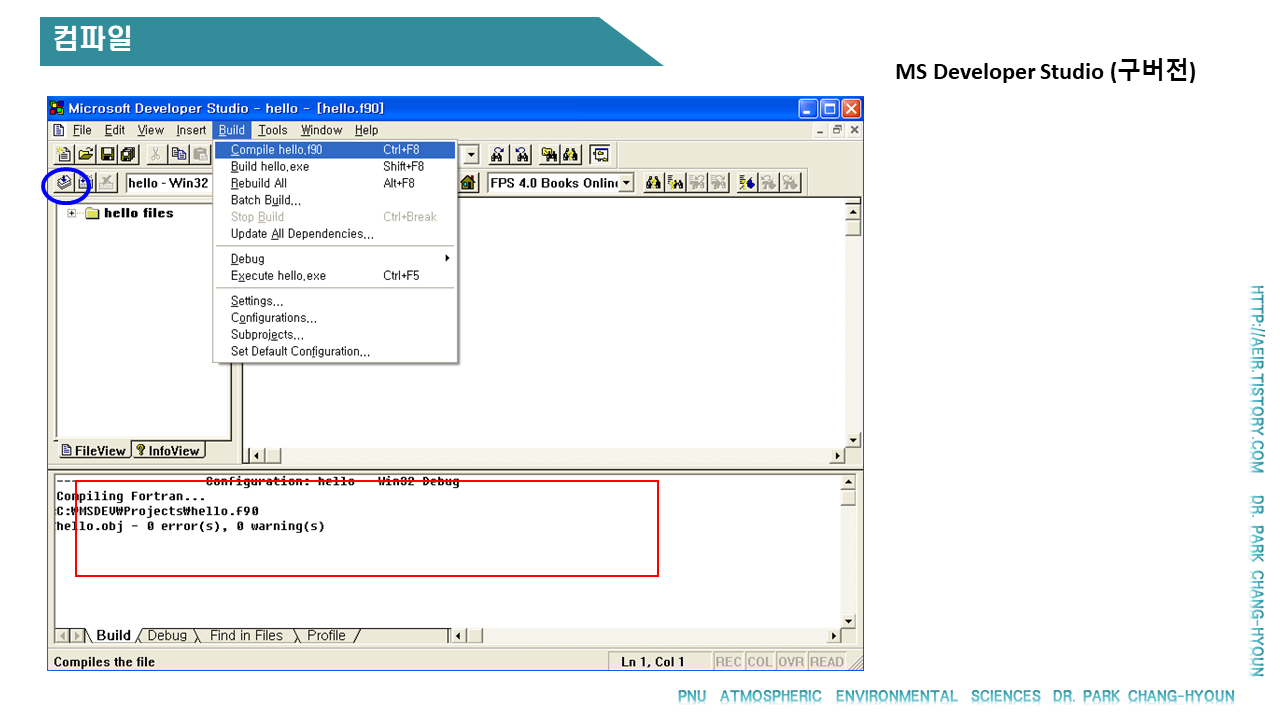Open the File menu
1280x720 pixels.
coord(82,130)
